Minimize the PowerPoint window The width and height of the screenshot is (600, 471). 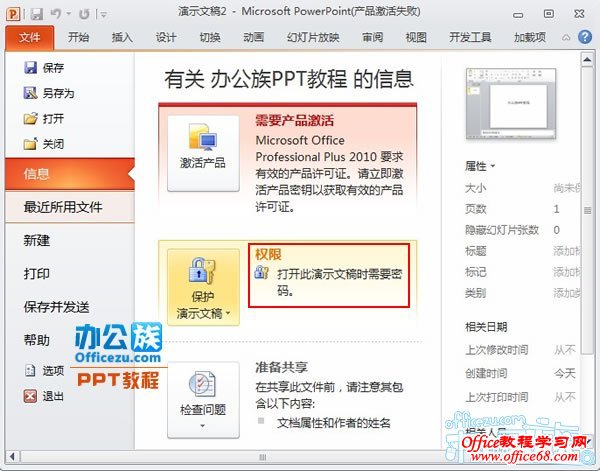pos(518,15)
